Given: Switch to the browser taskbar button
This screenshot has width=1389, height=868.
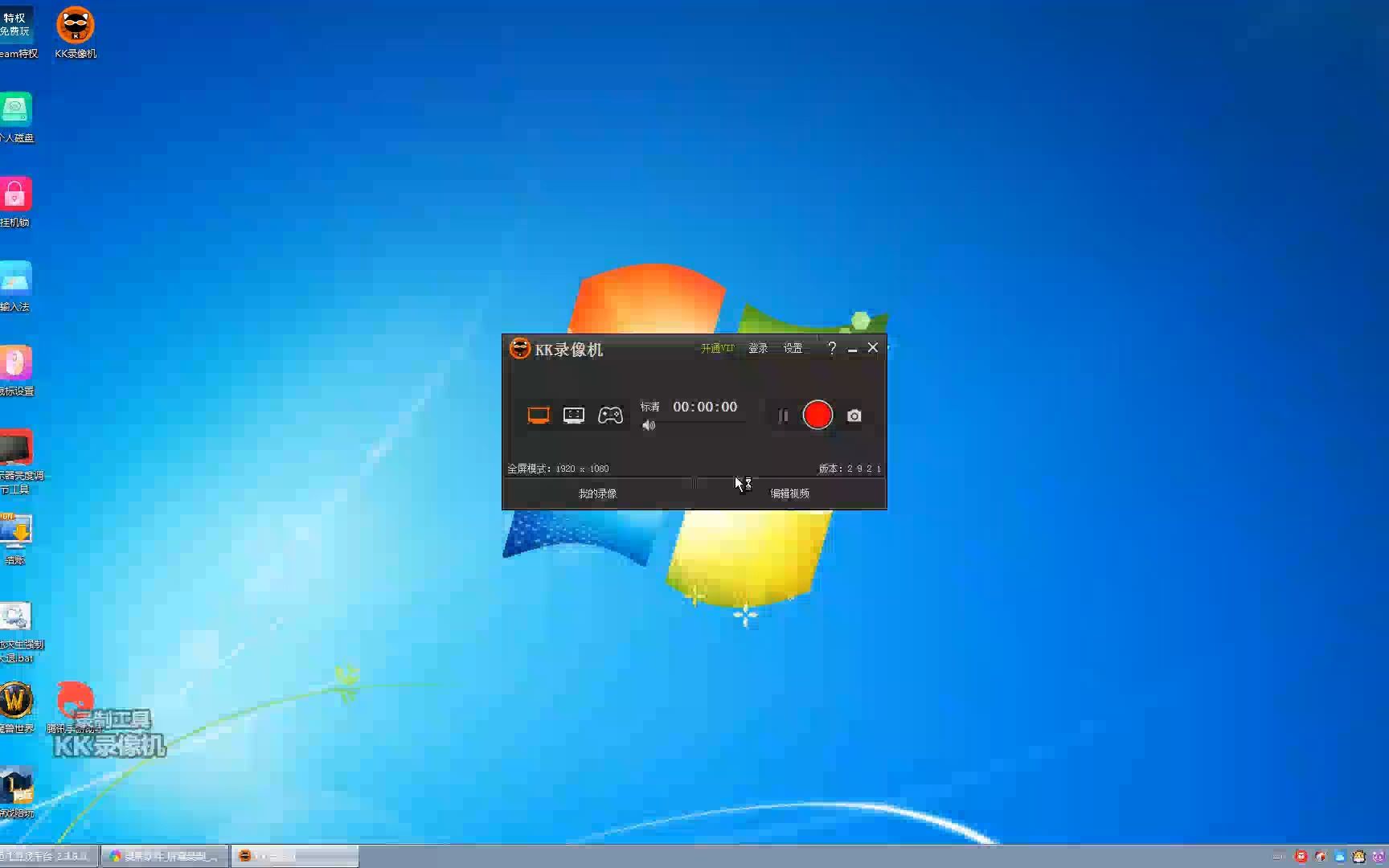Looking at the screenshot, I should coord(165,856).
